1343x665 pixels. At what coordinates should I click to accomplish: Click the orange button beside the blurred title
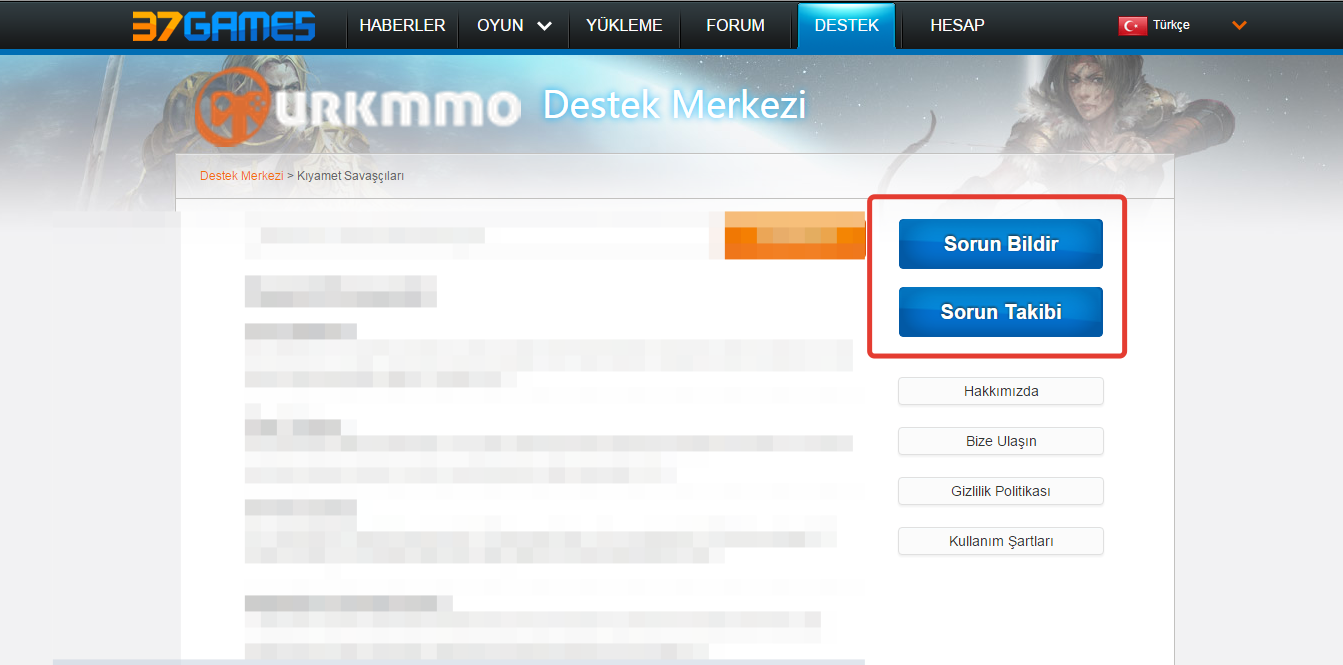[x=795, y=236]
